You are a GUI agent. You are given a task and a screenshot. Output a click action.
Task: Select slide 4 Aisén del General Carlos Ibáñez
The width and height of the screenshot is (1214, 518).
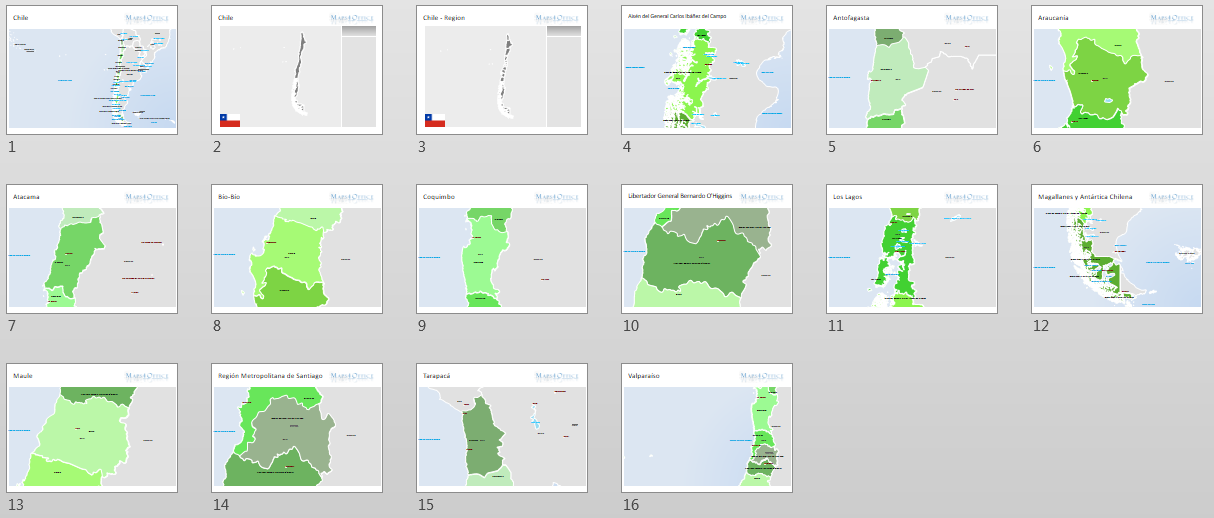(707, 70)
